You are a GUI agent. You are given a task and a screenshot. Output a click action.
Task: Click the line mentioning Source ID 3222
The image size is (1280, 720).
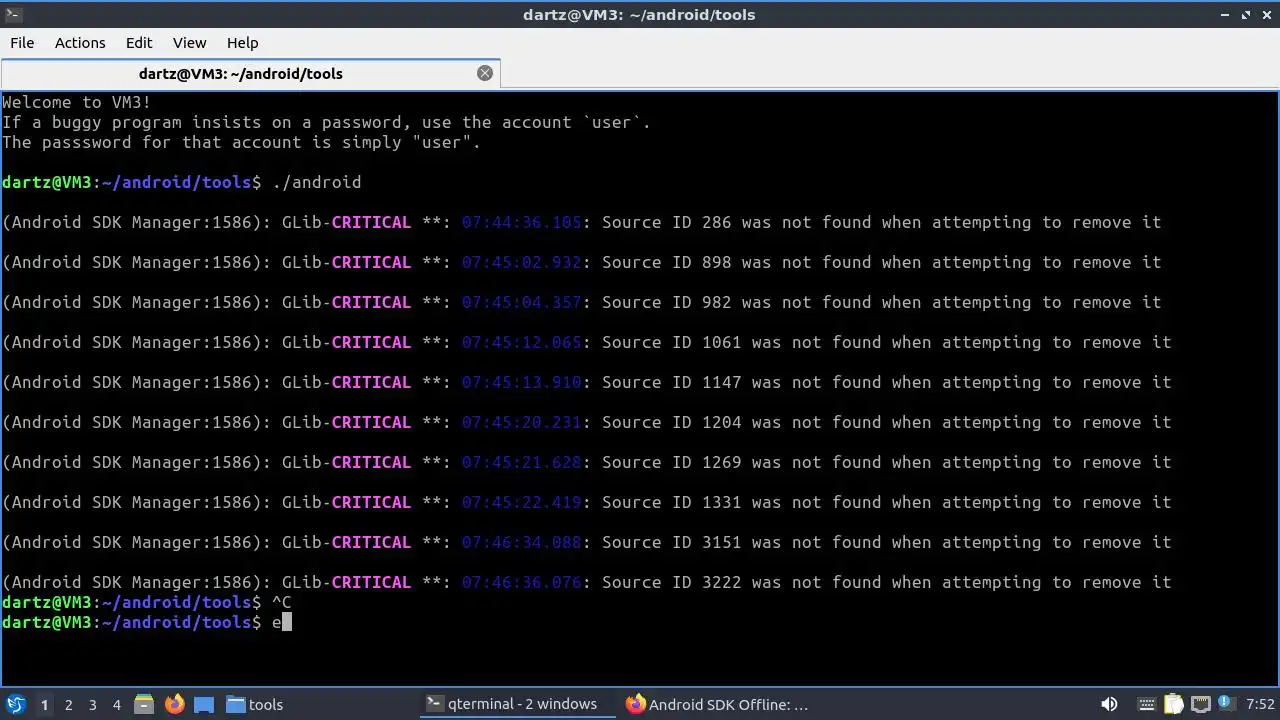pos(586,582)
